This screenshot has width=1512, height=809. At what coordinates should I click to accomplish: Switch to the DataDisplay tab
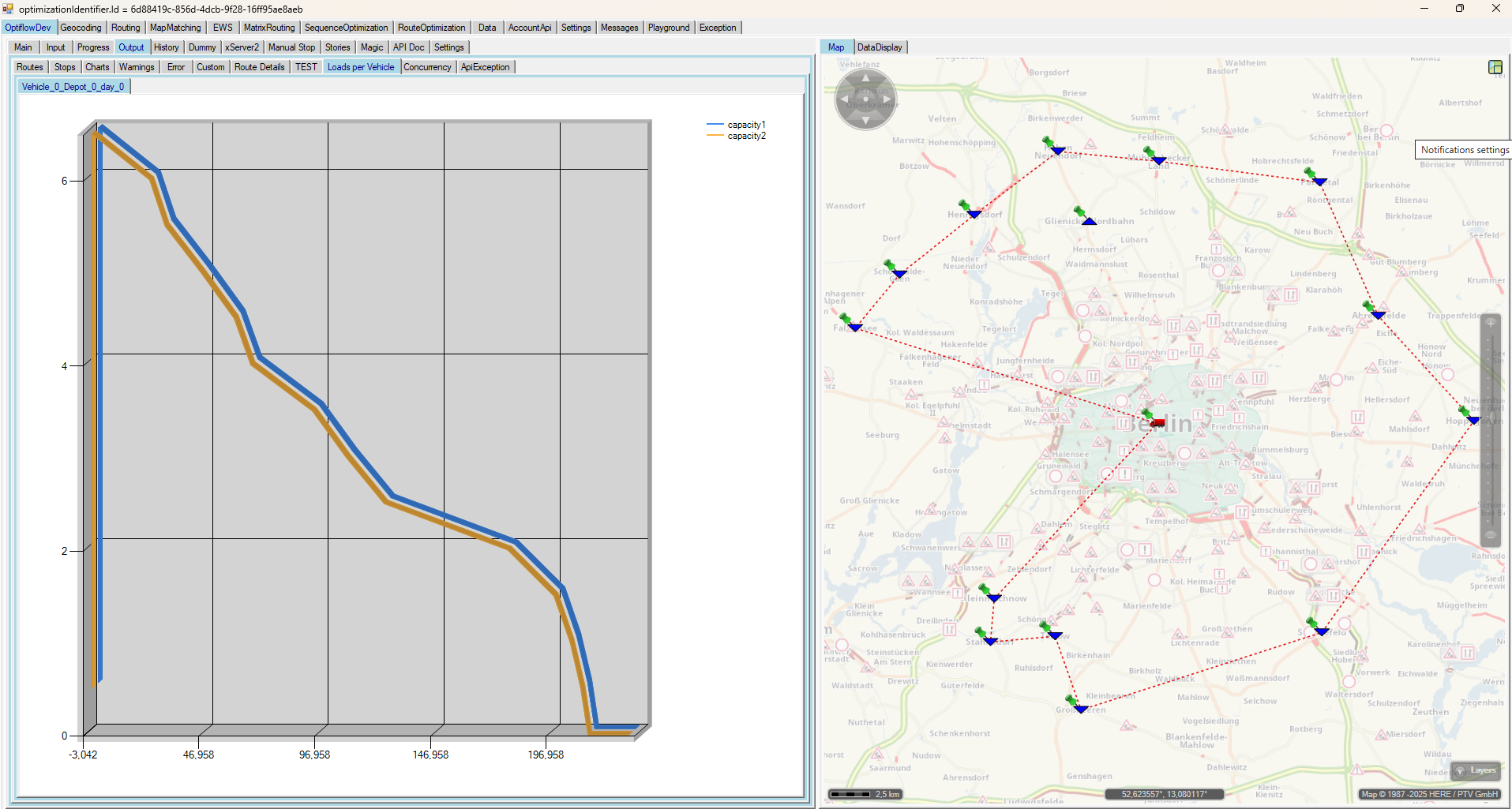pos(879,47)
